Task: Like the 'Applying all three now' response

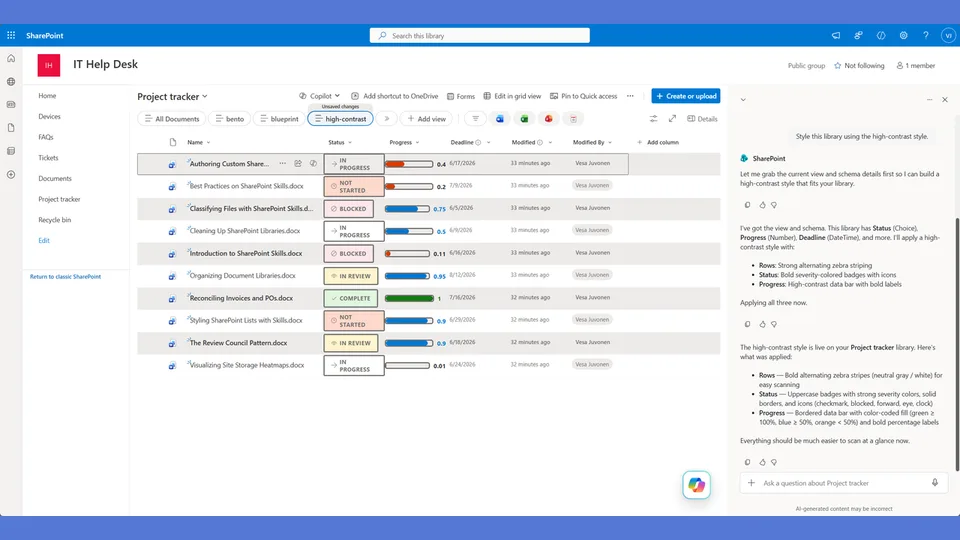Action: point(762,324)
